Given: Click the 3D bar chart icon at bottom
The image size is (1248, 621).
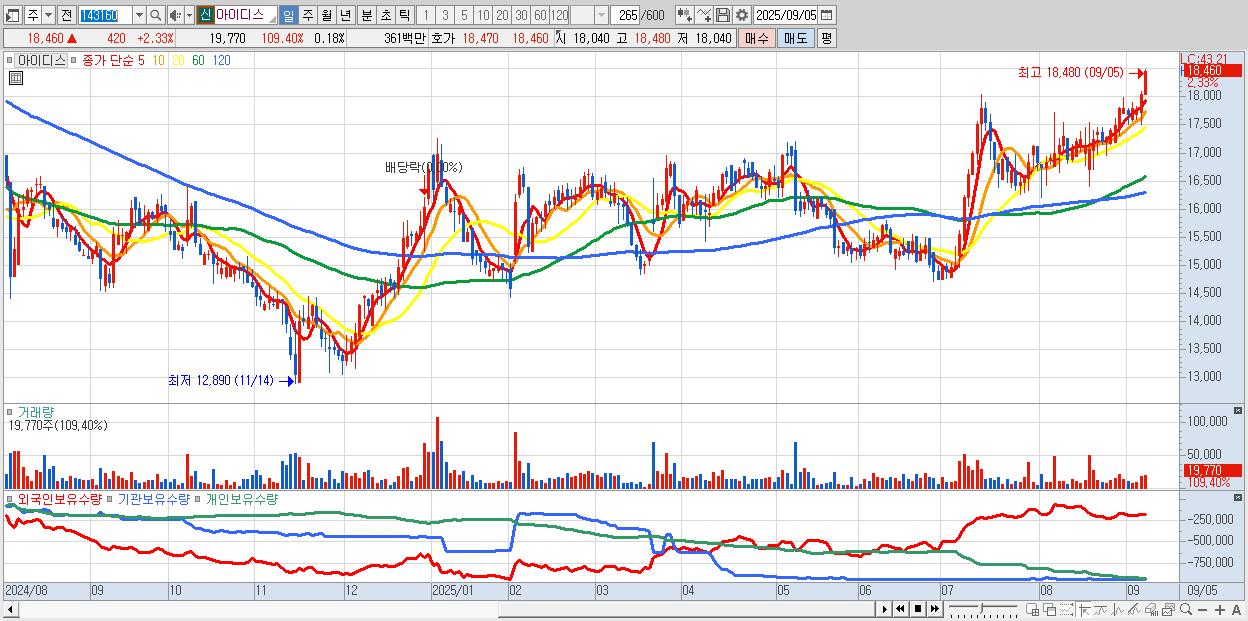Looking at the screenshot, I should pos(1151,610).
